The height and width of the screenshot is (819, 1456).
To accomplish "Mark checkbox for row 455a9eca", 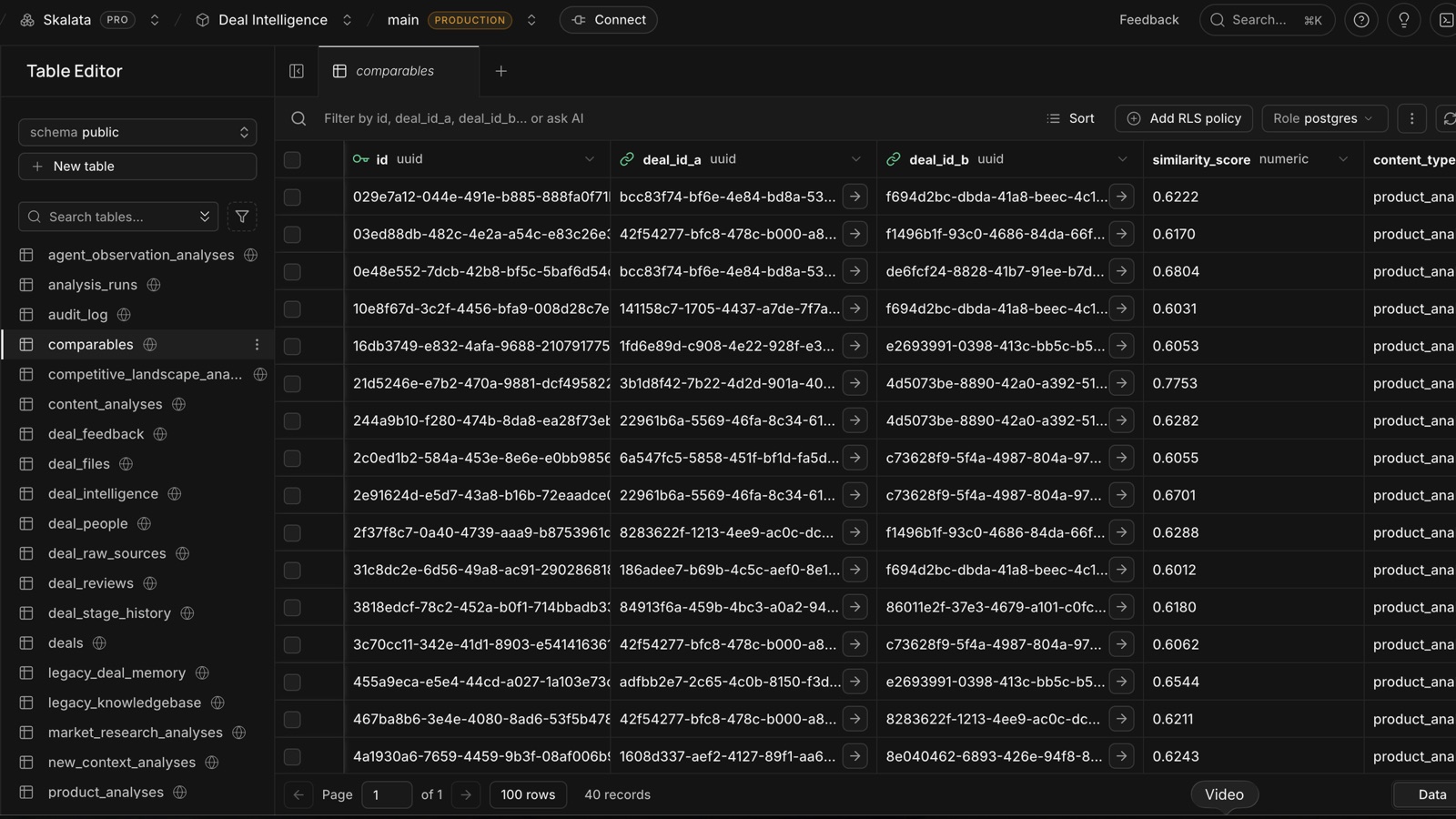I will click(x=292, y=682).
